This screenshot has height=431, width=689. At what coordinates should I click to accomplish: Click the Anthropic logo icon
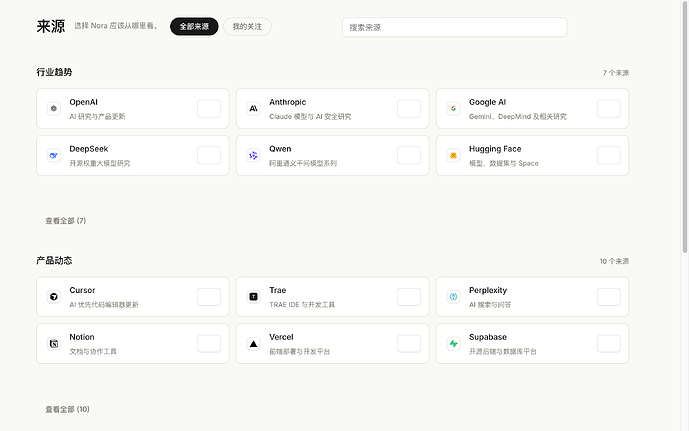[x=254, y=109]
